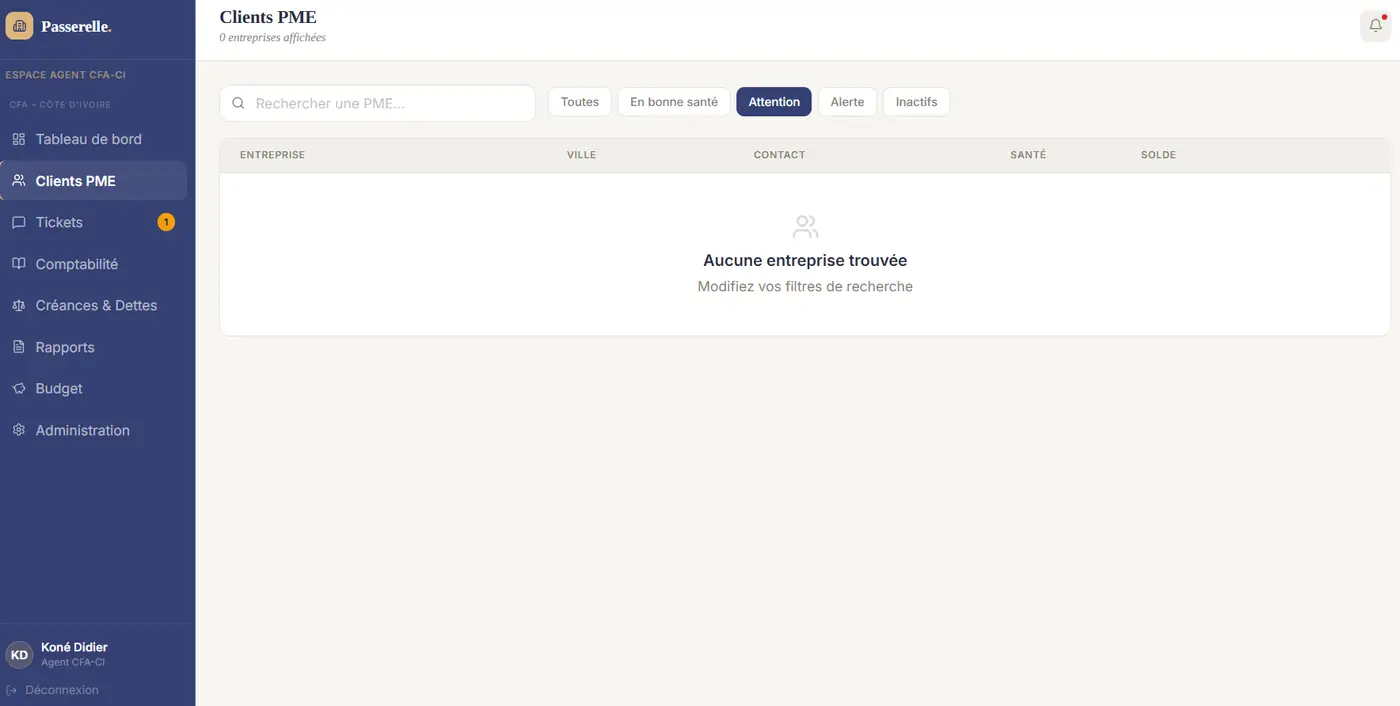Click "0 entreprises affichées" subtitle
Screen dimensions: 1400x706
pyautogui.click(x=272, y=38)
